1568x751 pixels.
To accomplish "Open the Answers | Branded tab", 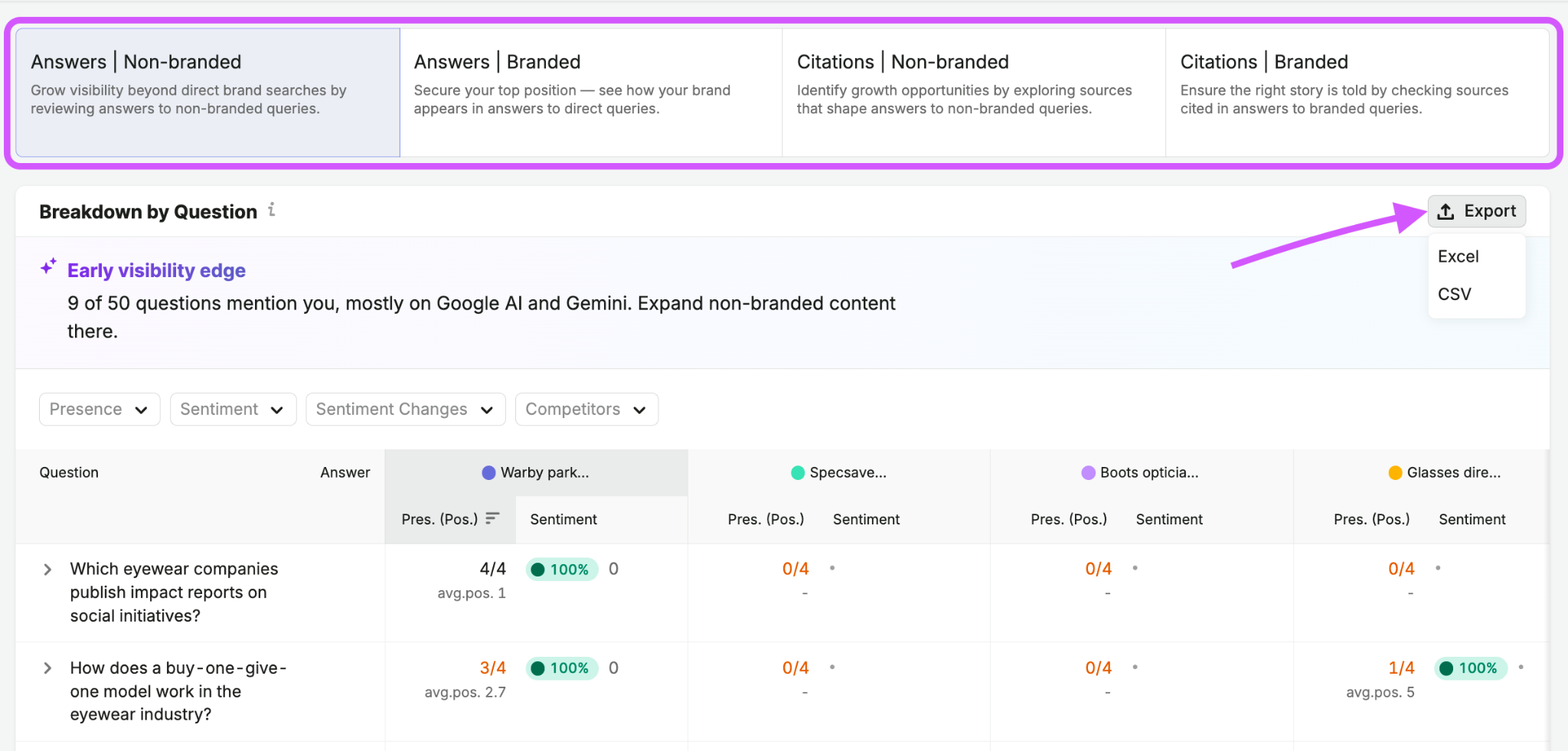I will pos(591,93).
